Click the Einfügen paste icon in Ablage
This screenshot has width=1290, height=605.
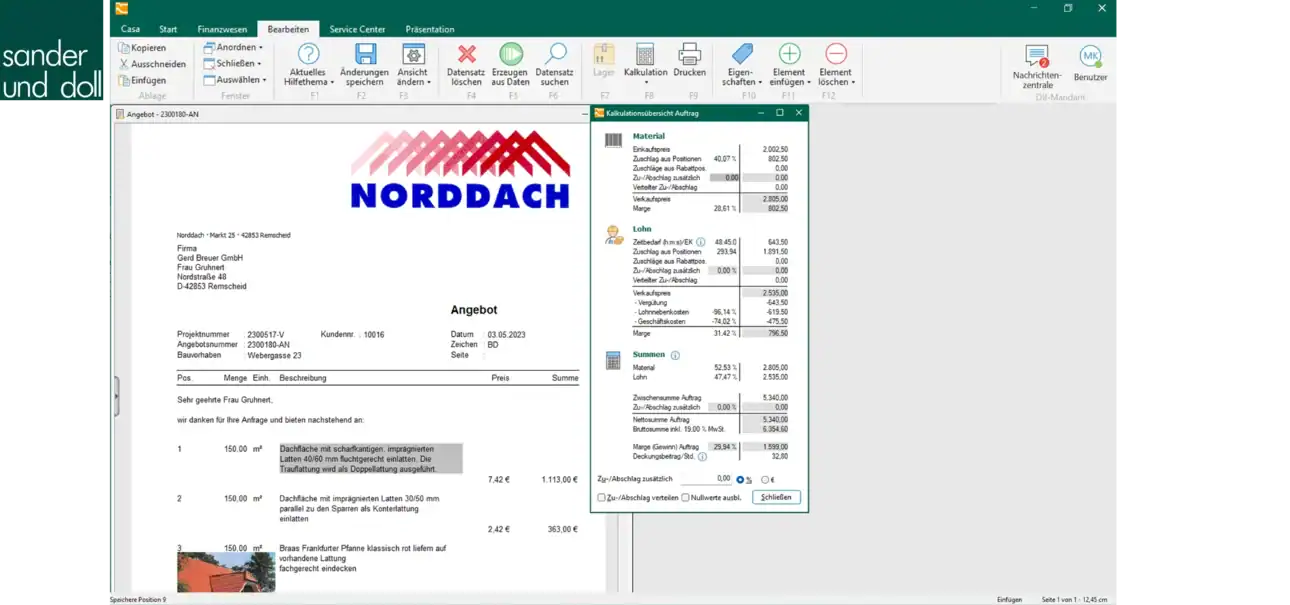[x=124, y=80]
